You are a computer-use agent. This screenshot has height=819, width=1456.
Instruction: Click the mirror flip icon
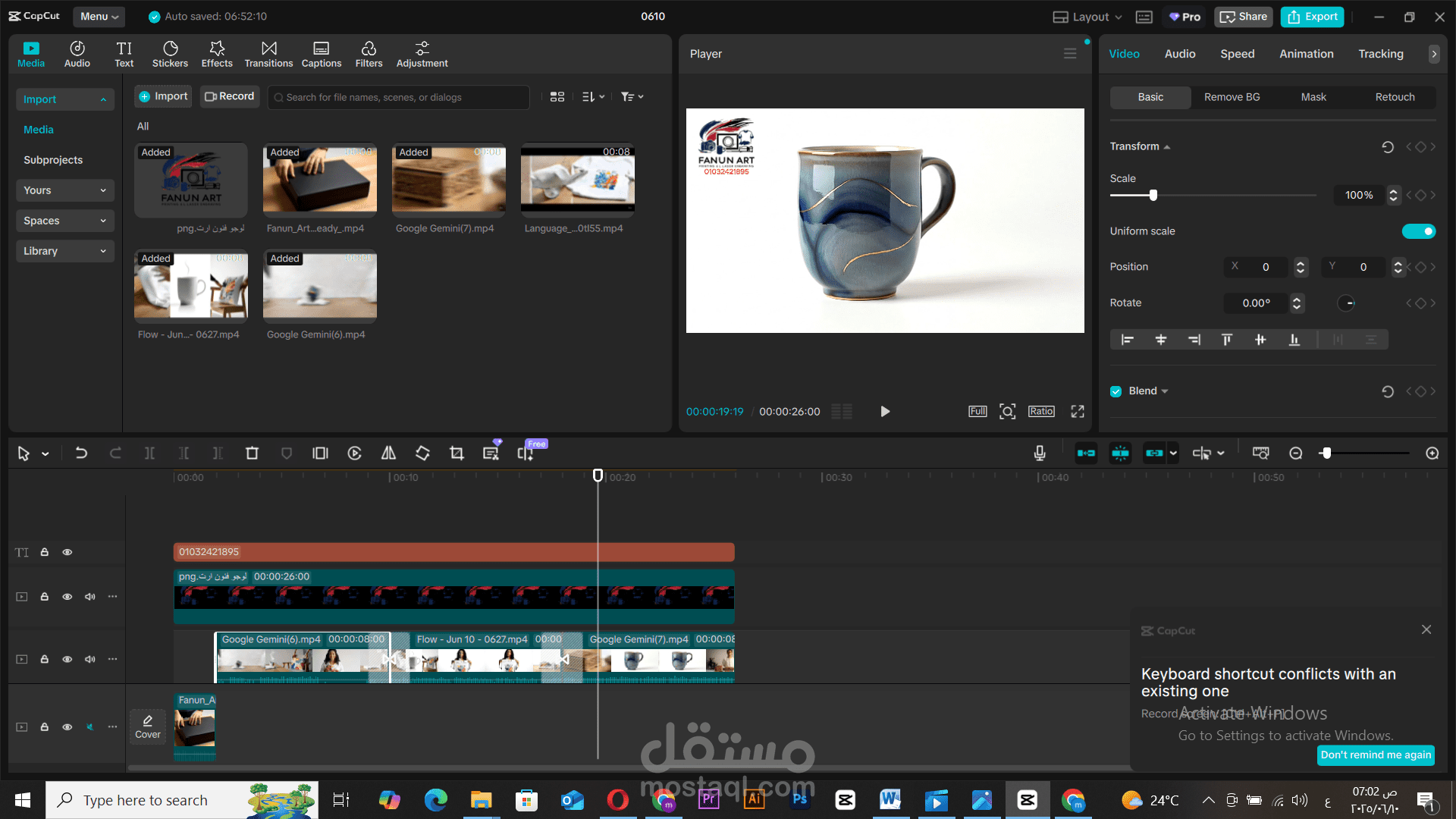point(388,453)
